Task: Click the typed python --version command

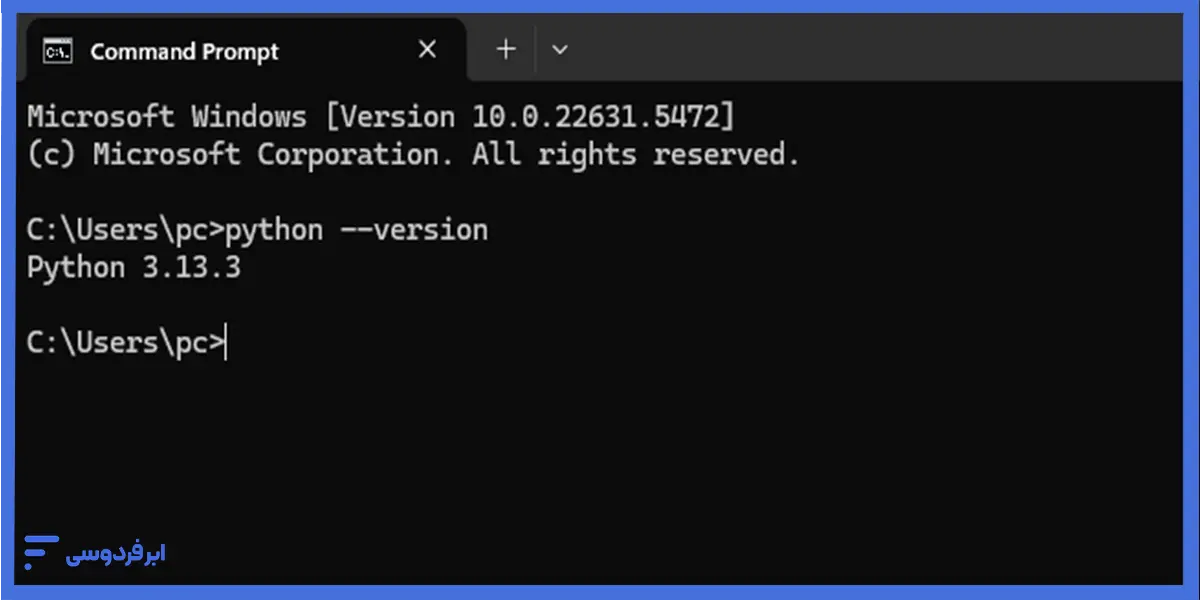Action: coord(357,231)
